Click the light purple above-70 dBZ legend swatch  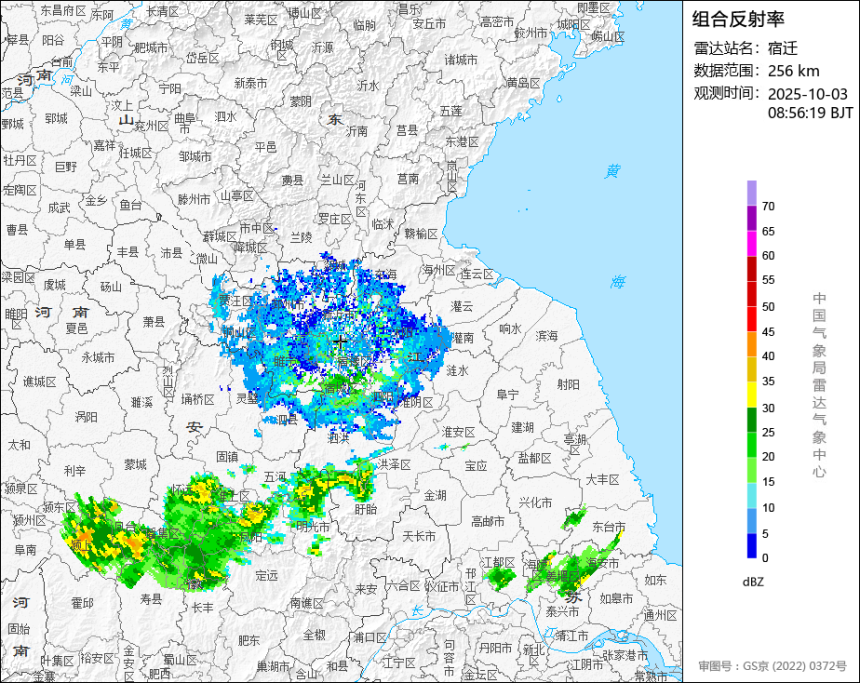point(751,193)
